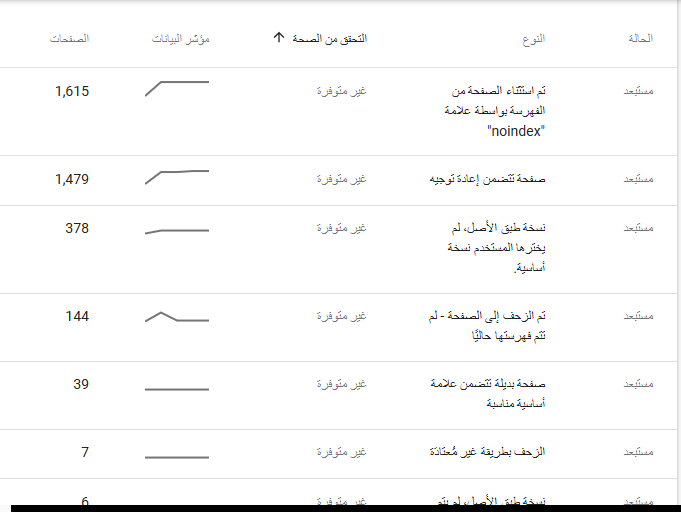Click the النوع column header
This screenshot has width=681, height=512.
tap(534, 39)
